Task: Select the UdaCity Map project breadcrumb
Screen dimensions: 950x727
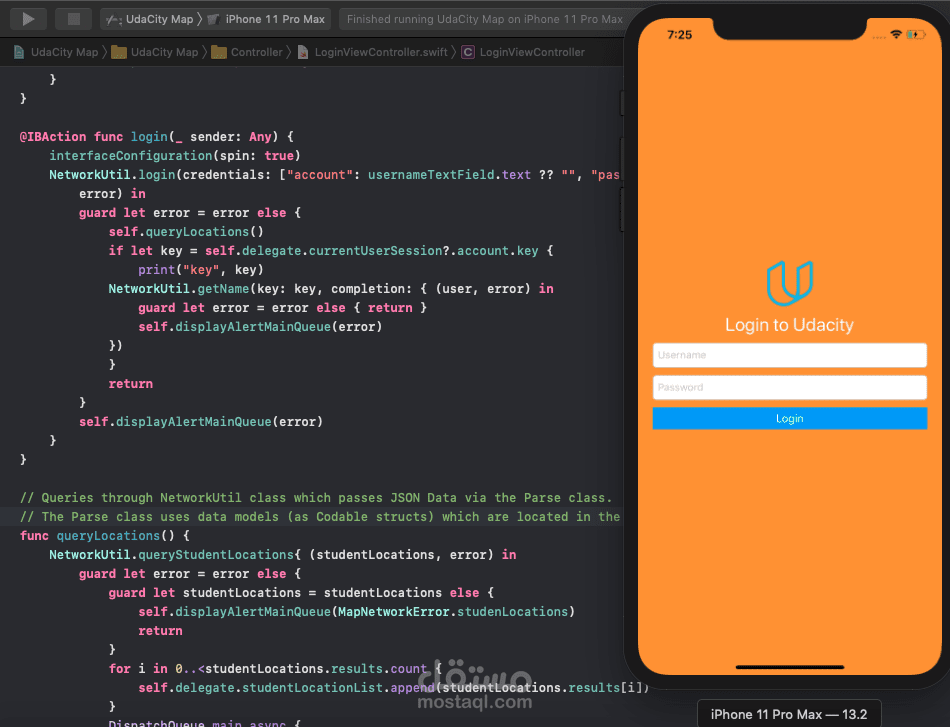Action: pyautogui.click(x=56, y=52)
